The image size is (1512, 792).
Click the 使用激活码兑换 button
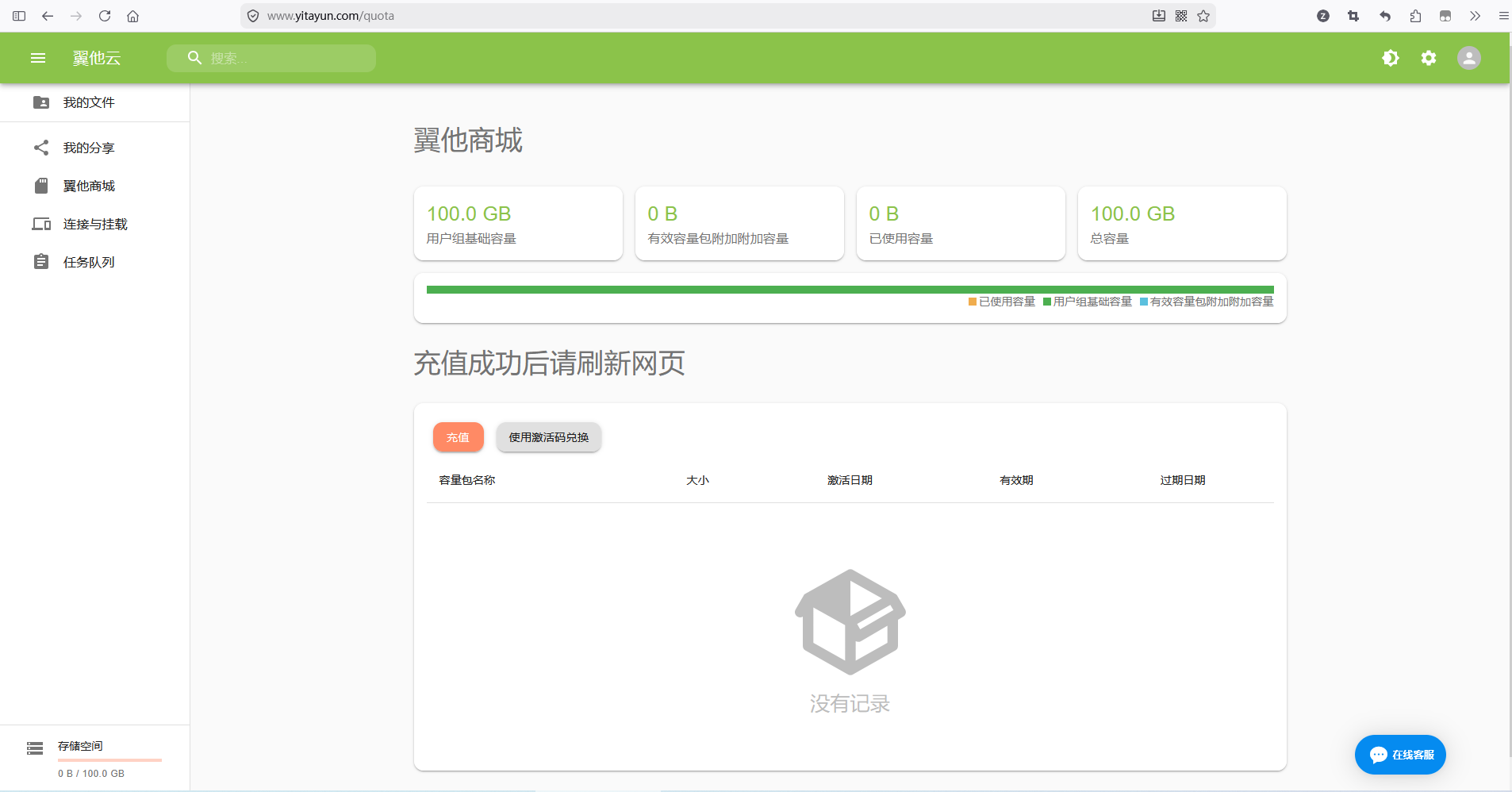pyautogui.click(x=548, y=437)
